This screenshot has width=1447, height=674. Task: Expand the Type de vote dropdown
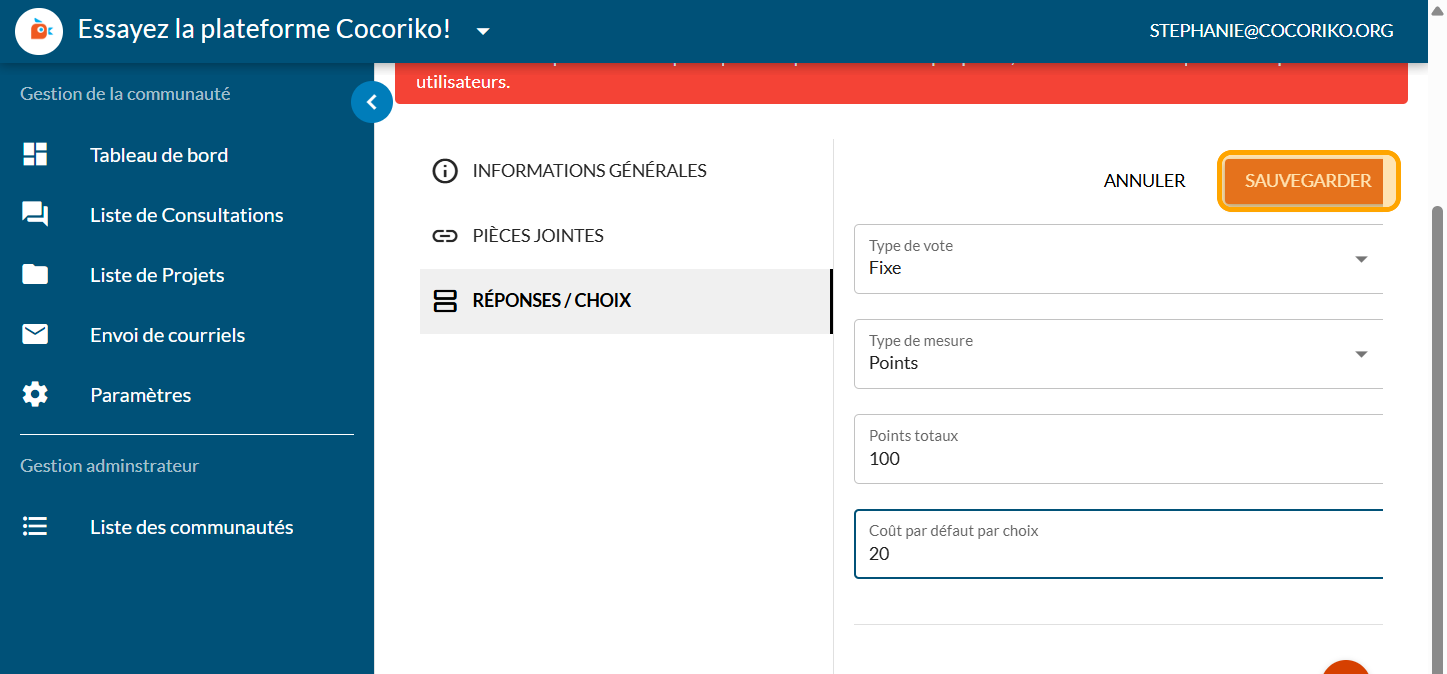pos(1360,259)
